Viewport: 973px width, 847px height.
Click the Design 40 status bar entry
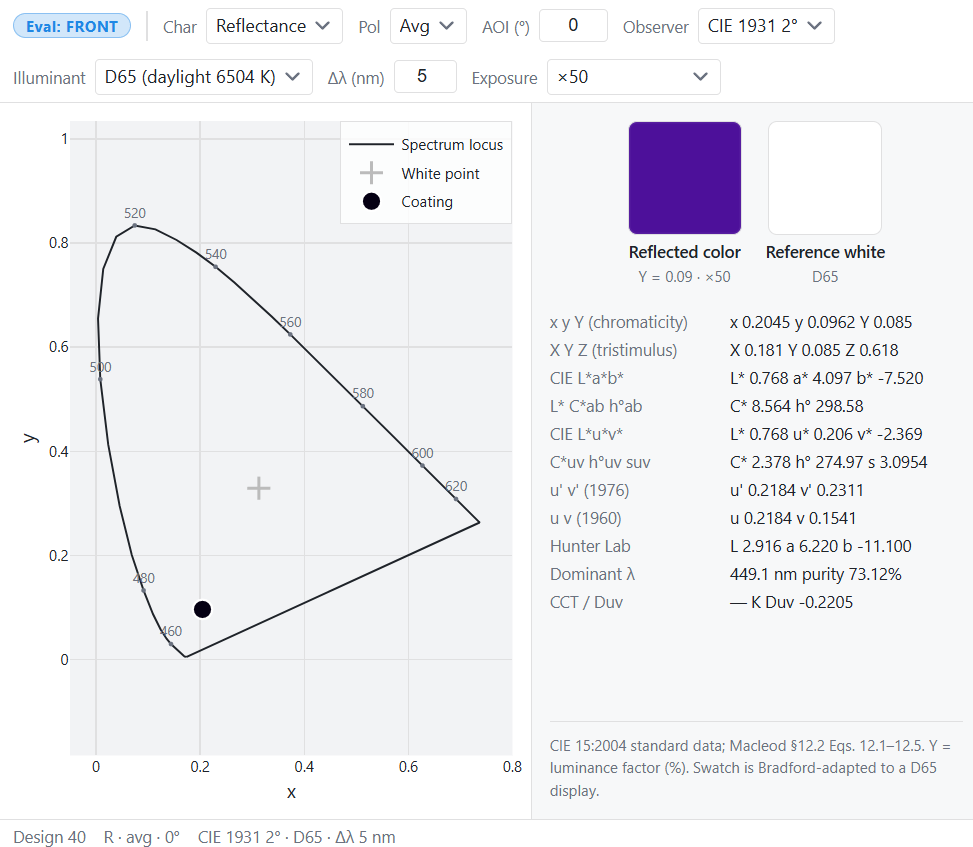(x=50, y=837)
